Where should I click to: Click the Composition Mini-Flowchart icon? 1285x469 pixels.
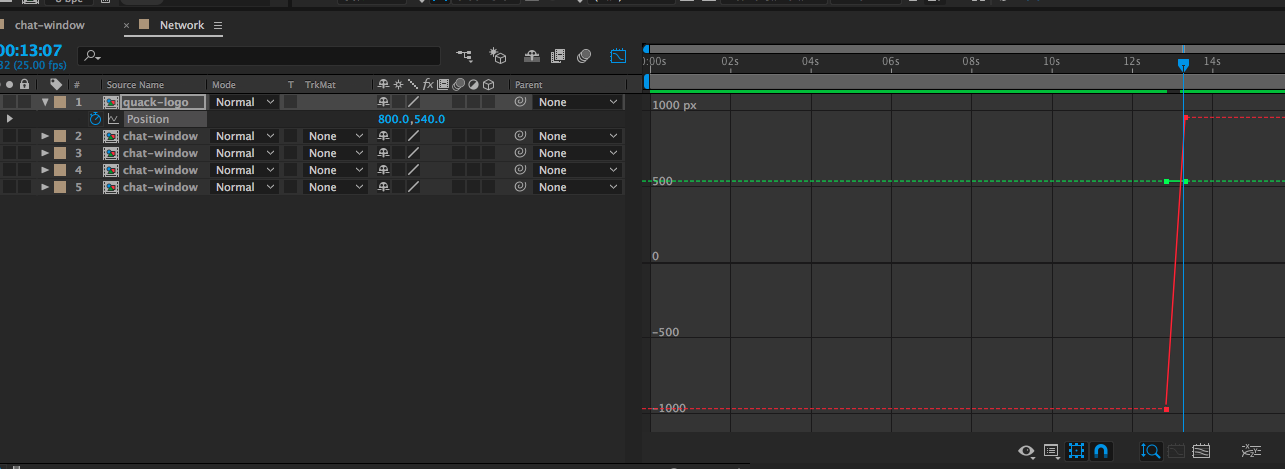point(464,56)
